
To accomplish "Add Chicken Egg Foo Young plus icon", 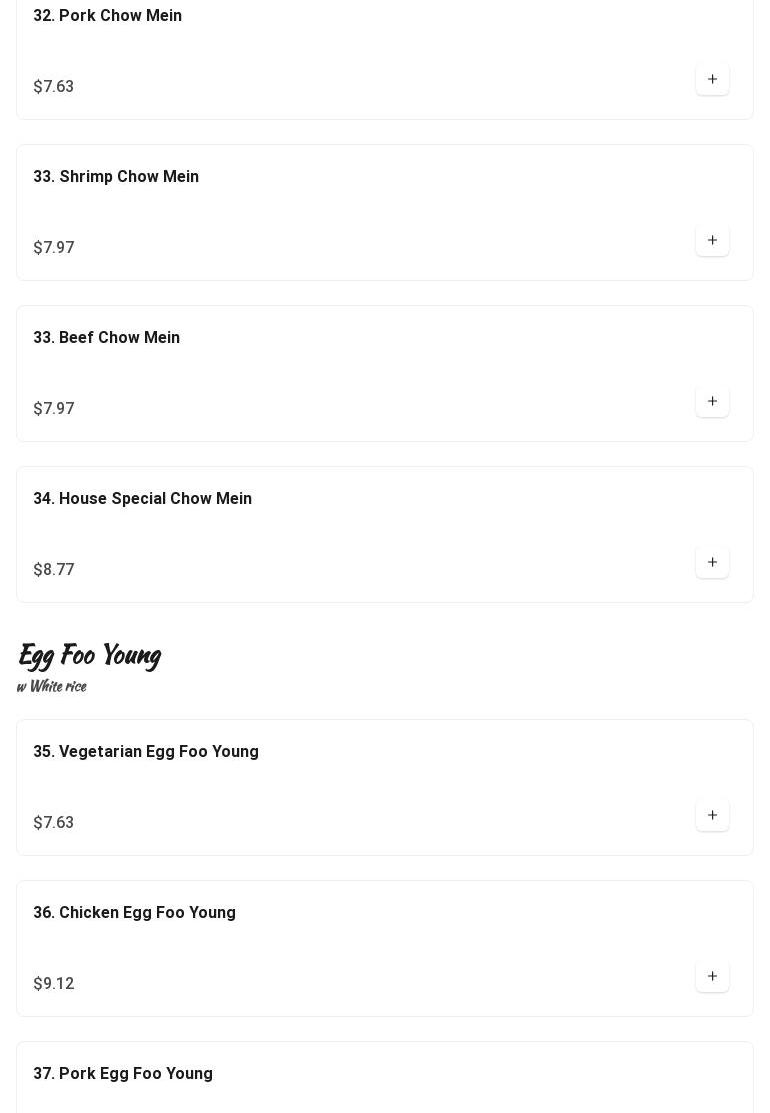I will (712, 977).
